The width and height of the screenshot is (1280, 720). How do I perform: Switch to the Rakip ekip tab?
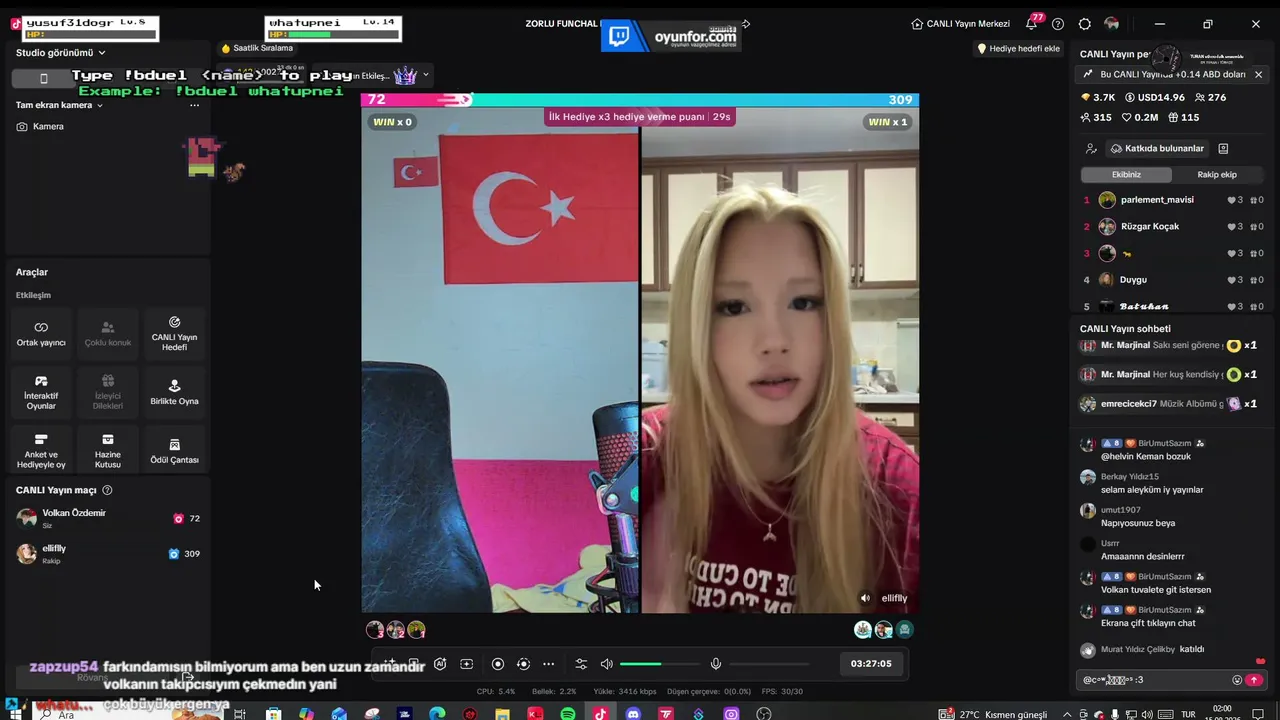tap(1217, 174)
